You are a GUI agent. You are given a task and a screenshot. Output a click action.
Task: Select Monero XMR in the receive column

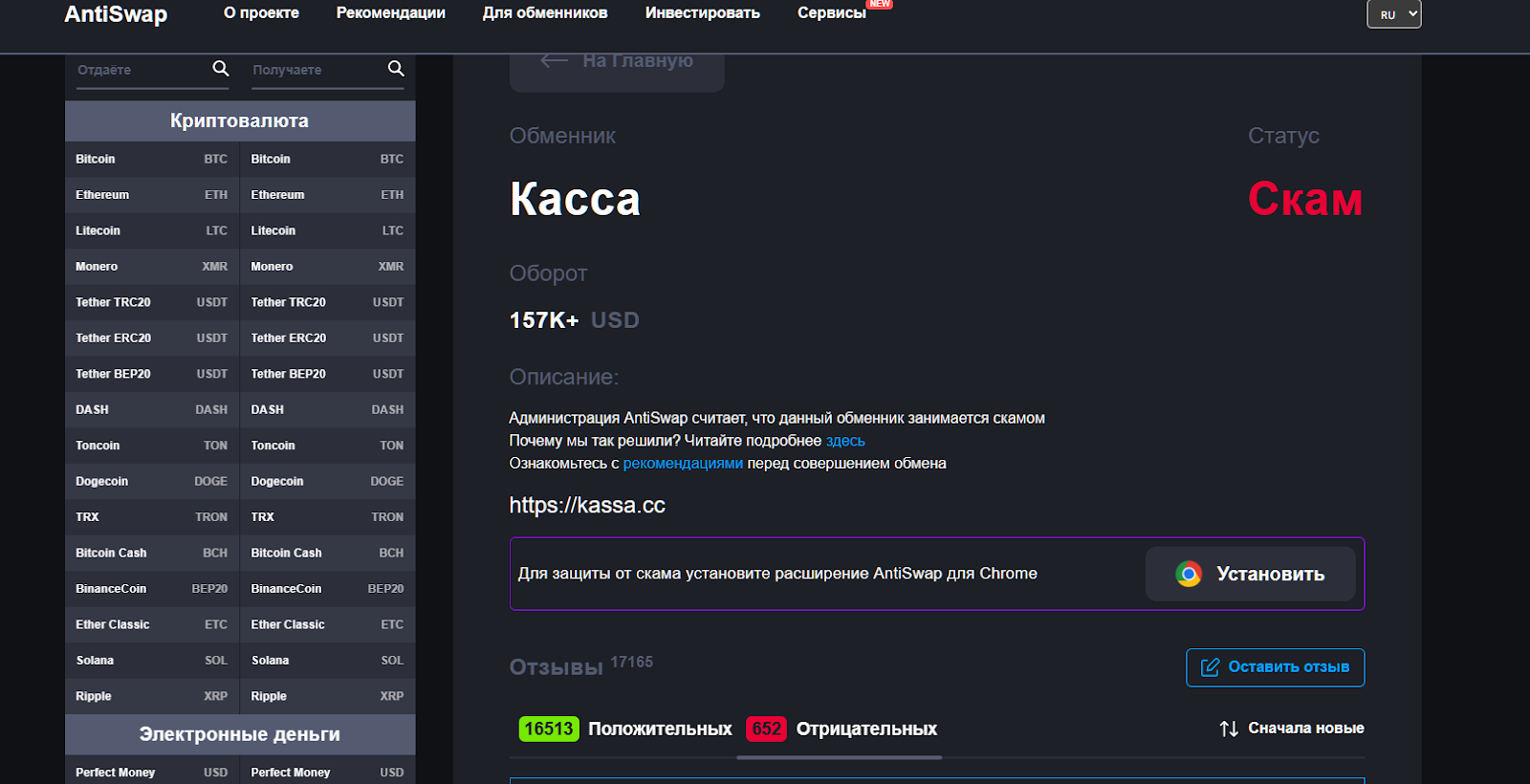point(327,267)
